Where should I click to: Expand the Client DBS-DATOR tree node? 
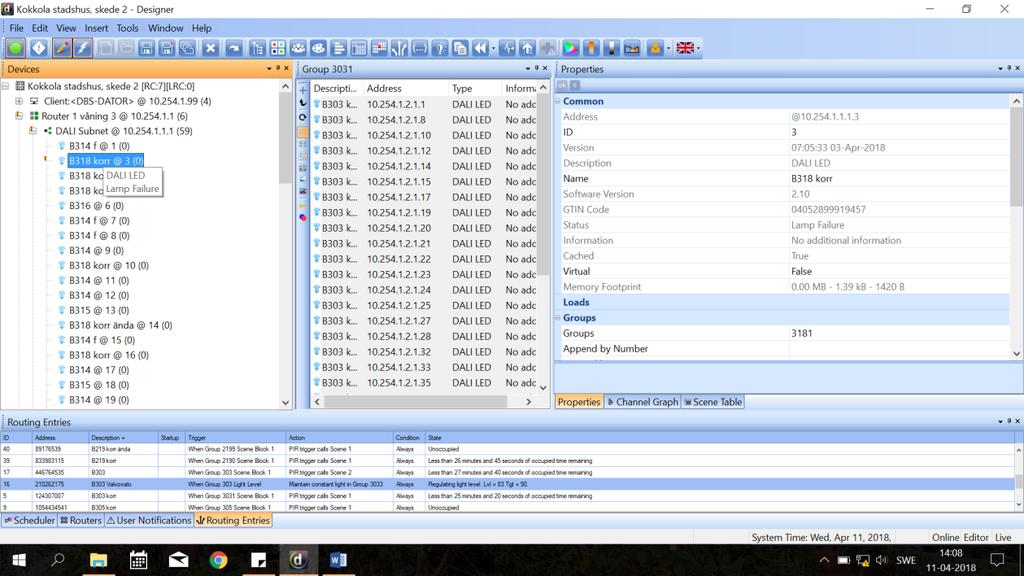point(19,101)
